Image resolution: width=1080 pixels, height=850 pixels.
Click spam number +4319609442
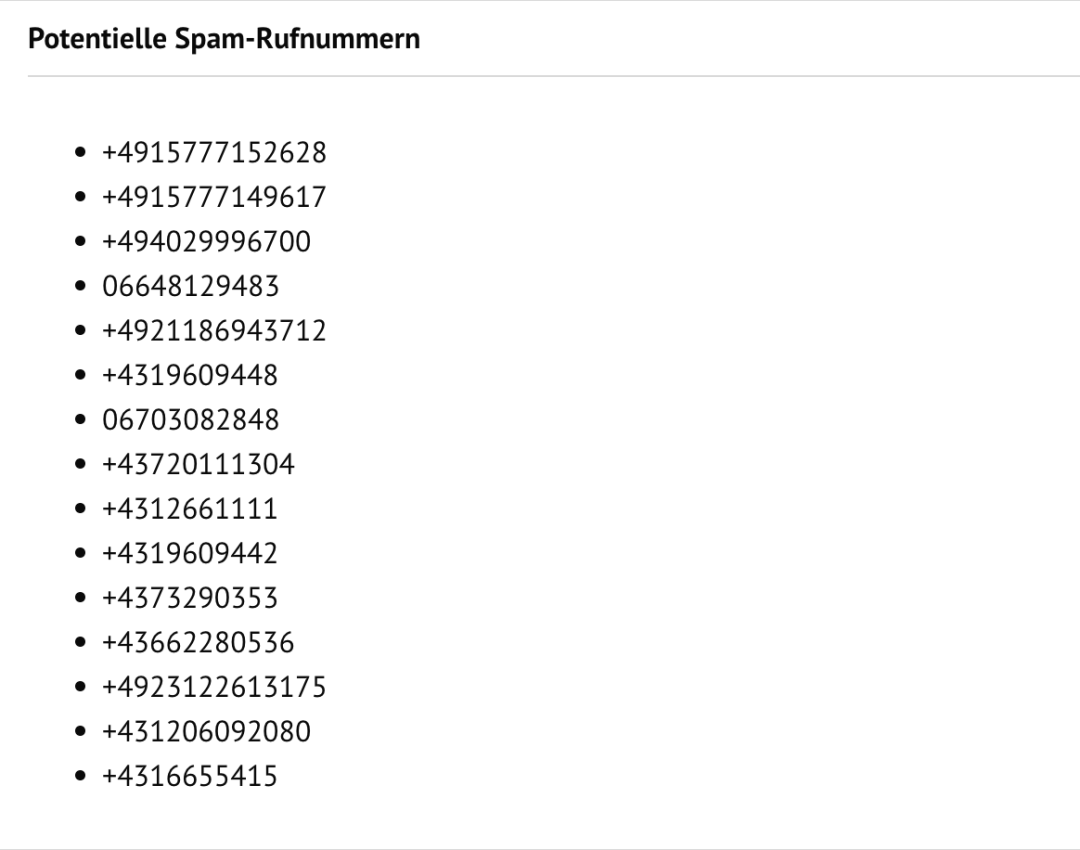pos(190,553)
